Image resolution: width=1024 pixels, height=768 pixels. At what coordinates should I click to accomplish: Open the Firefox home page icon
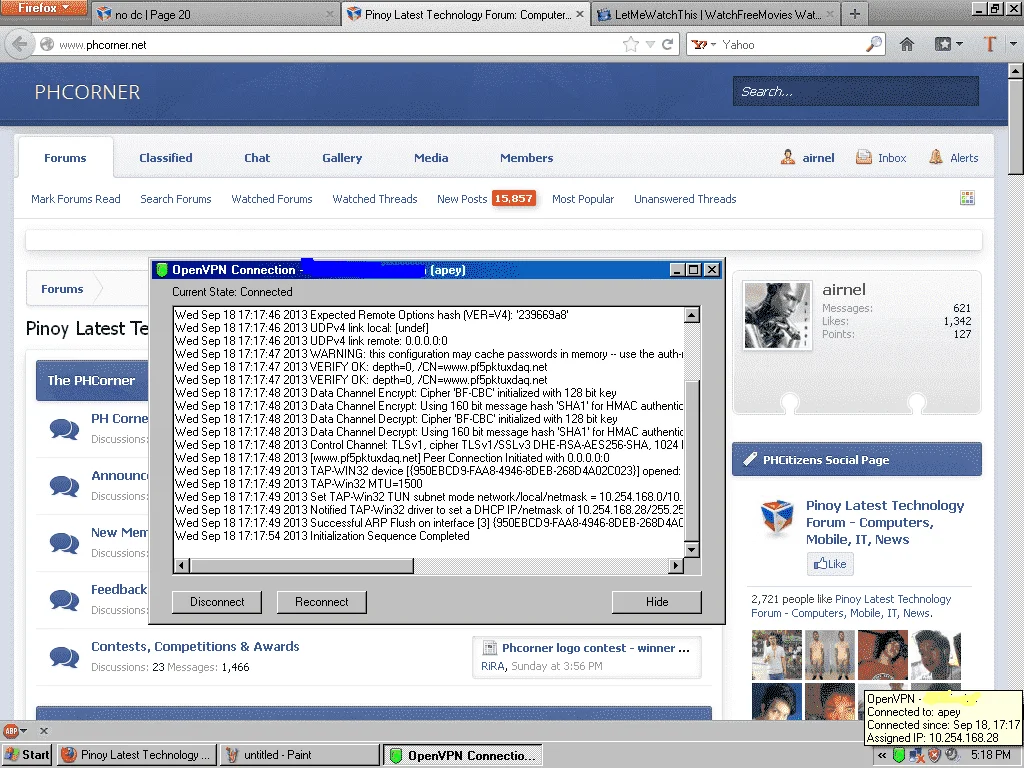906,44
